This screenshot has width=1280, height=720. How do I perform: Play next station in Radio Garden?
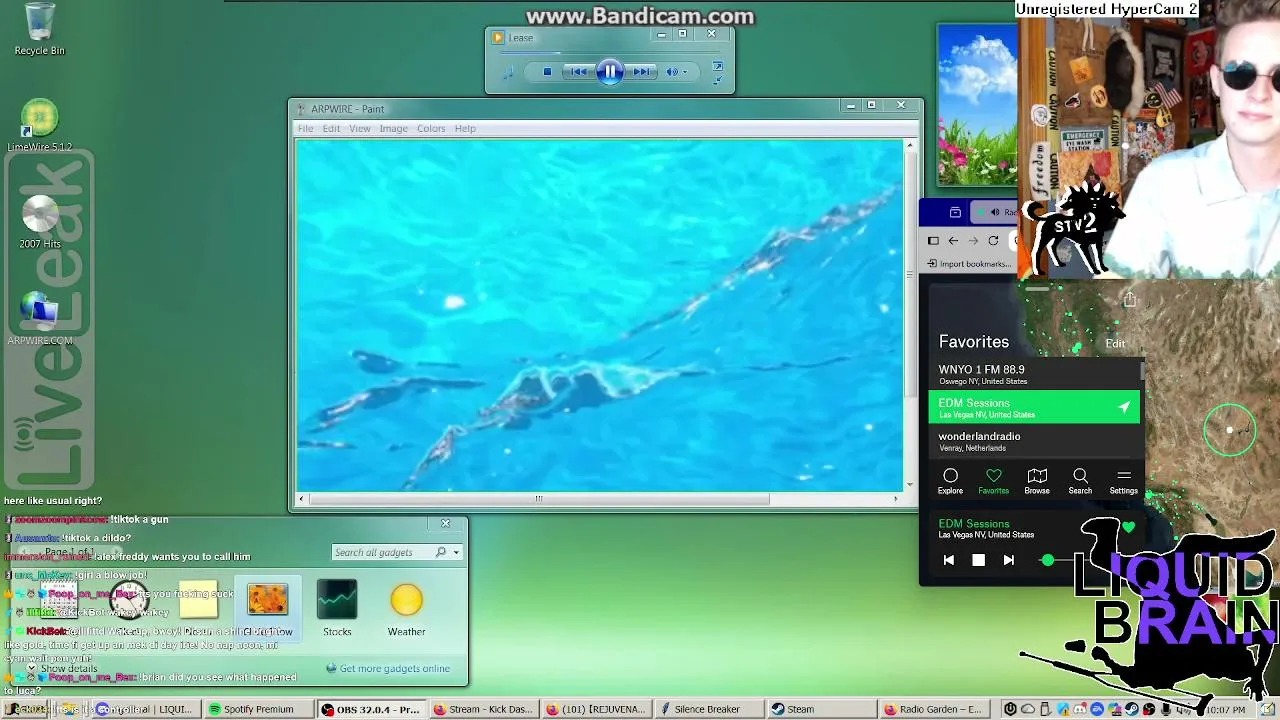[x=1008, y=560]
